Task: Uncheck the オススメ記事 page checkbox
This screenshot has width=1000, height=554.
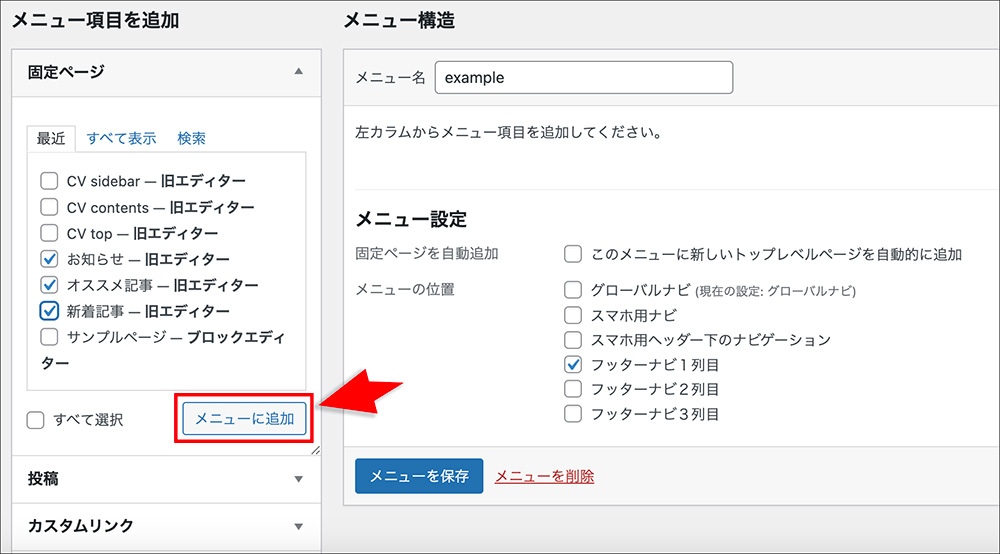Action: pyautogui.click(x=49, y=285)
